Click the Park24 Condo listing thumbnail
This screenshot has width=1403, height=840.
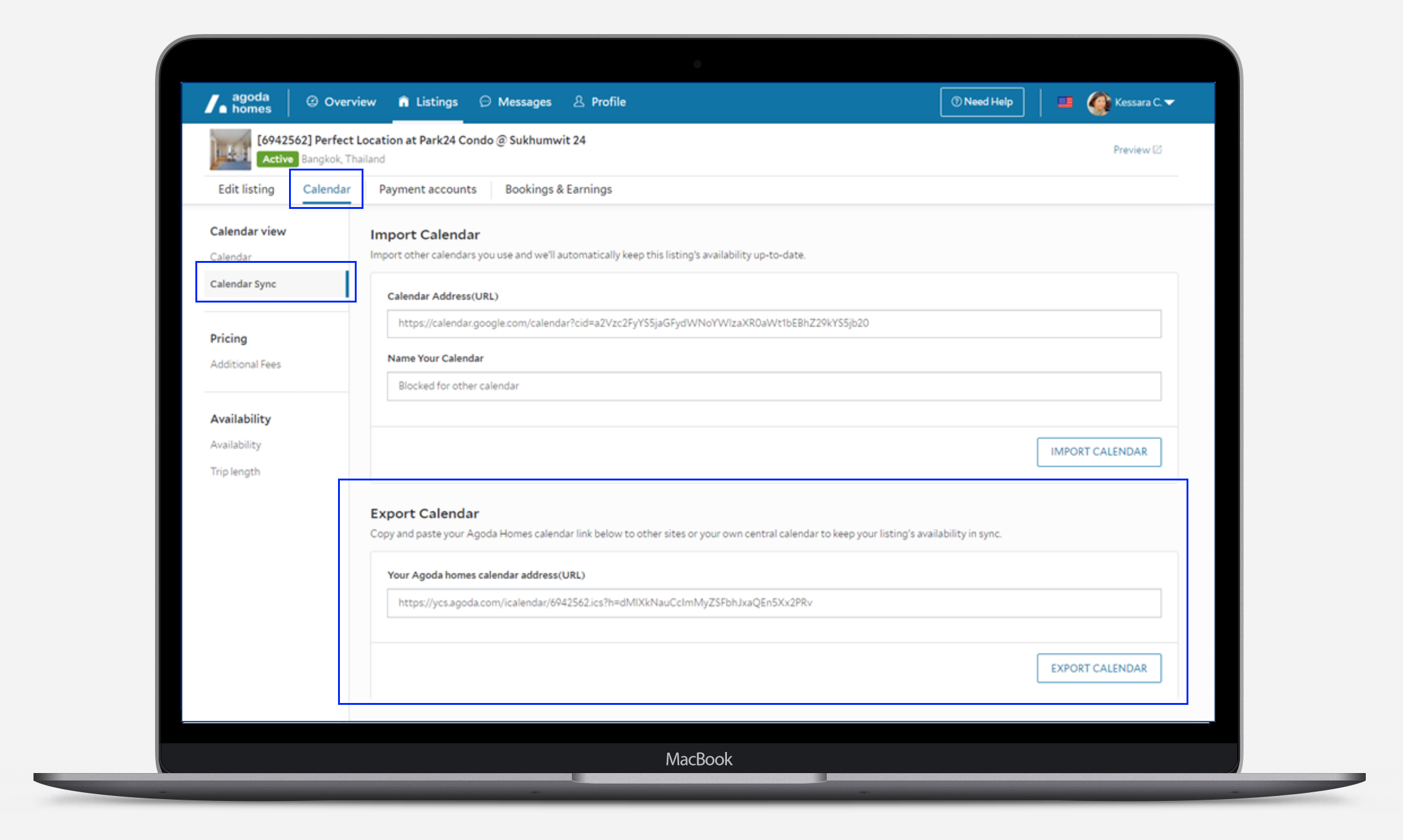pyautogui.click(x=230, y=149)
